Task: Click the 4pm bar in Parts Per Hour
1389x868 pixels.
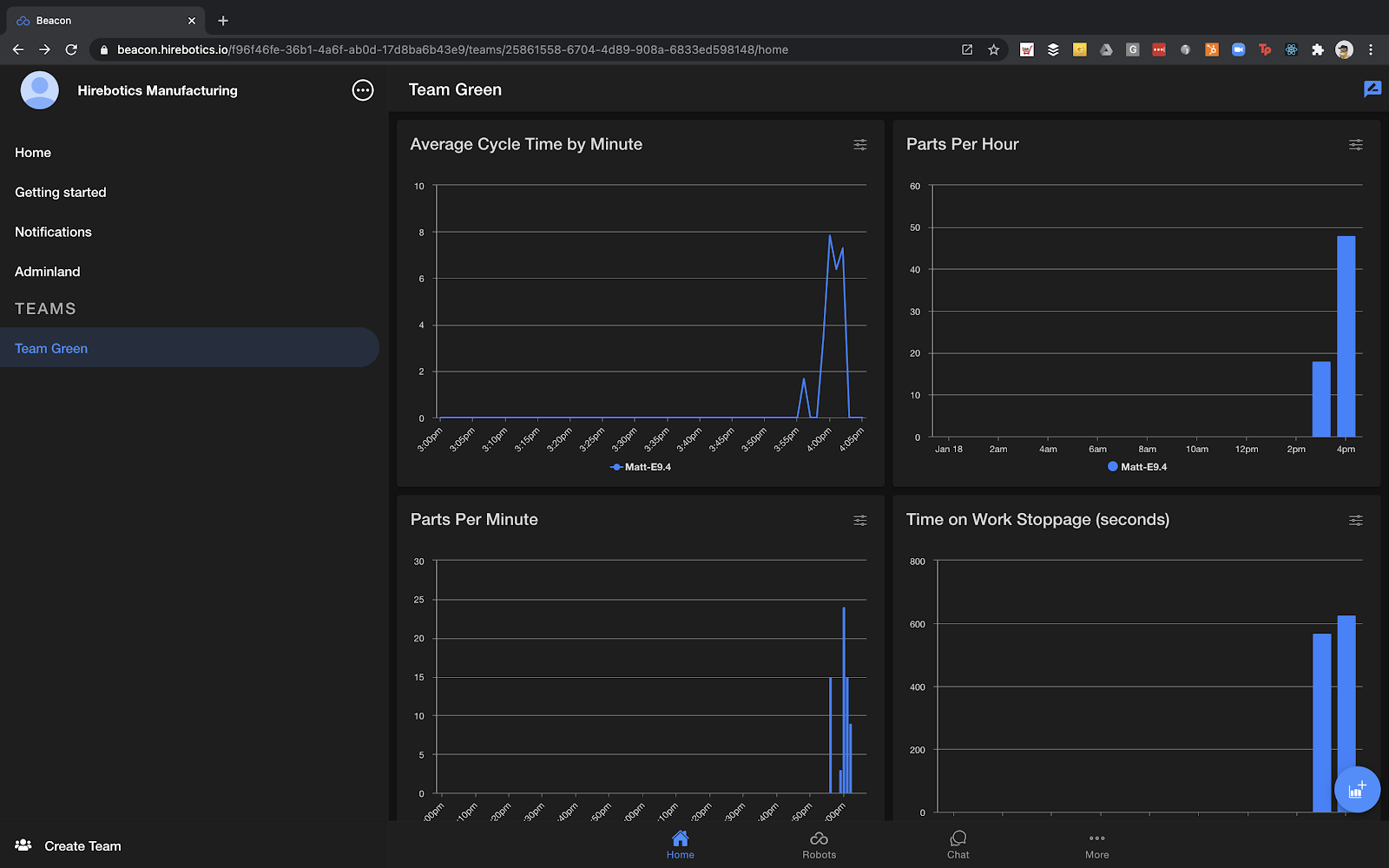Action: tap(1346, 337)
